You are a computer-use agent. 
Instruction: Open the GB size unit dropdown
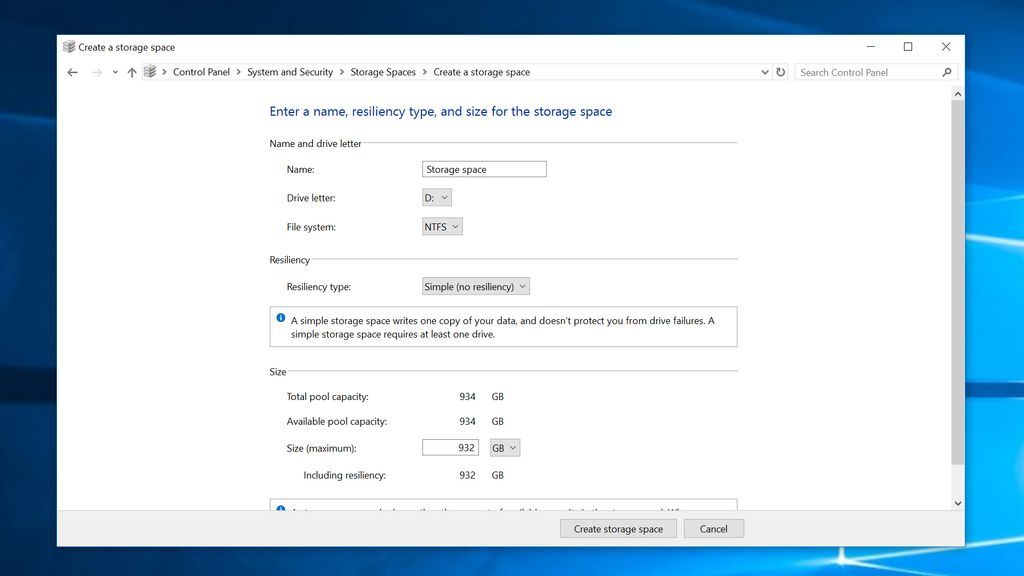504,447
